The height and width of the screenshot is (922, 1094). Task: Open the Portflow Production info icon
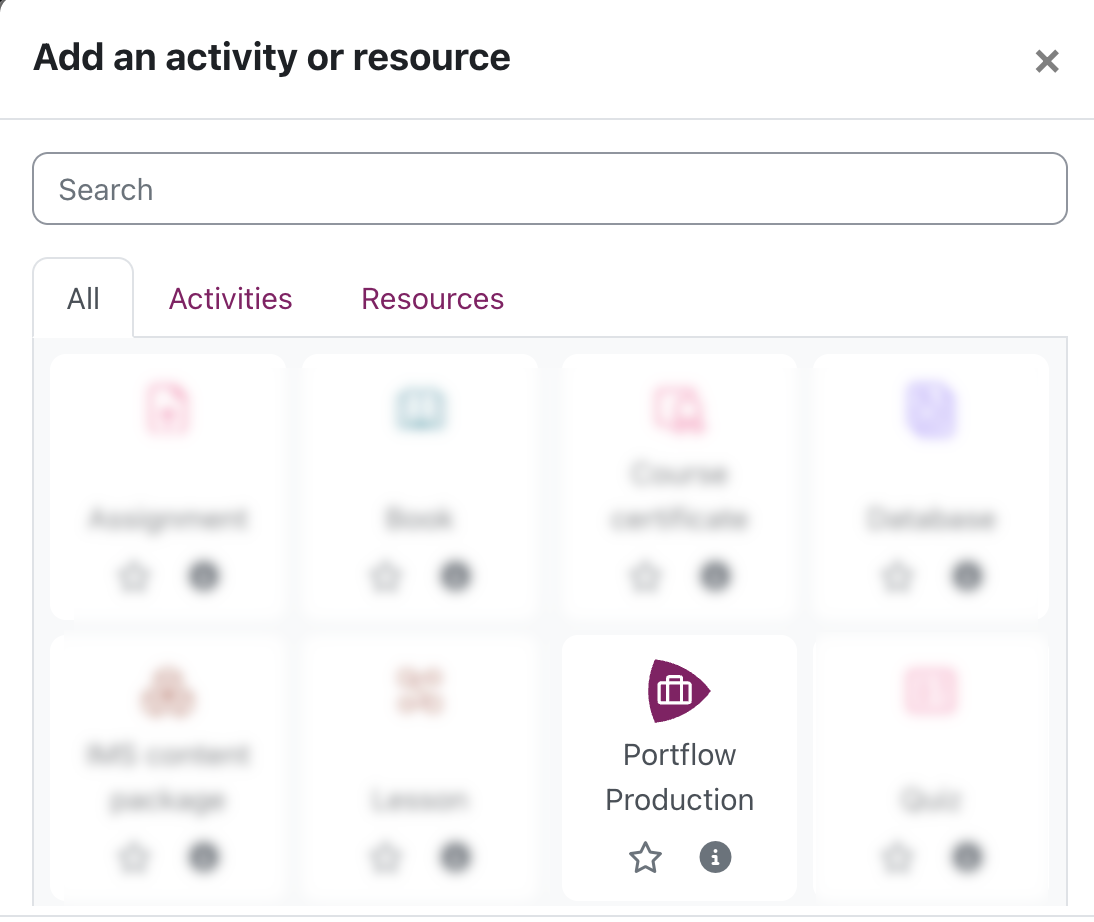(715, 857)
